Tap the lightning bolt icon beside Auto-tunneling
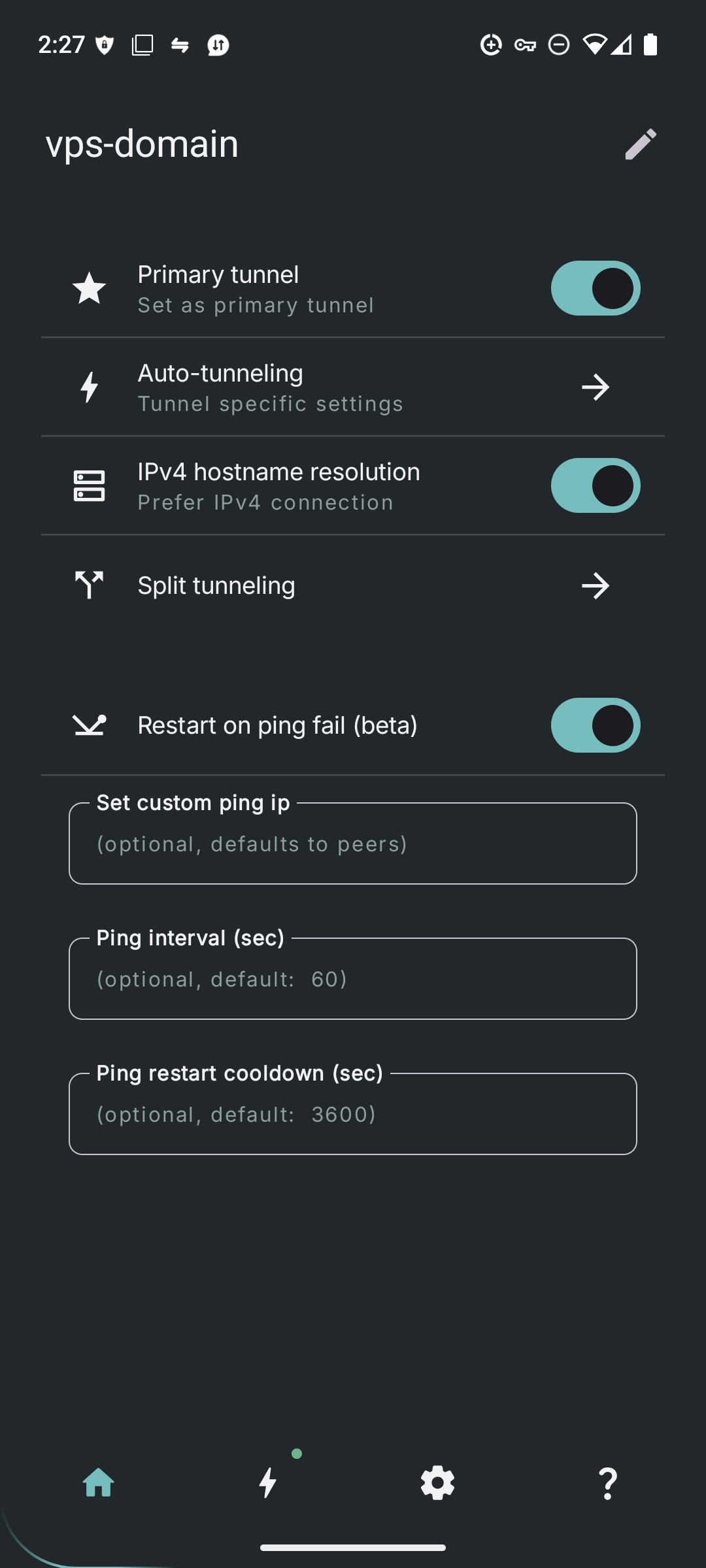 pyautogui.click(x=90, y=387)
